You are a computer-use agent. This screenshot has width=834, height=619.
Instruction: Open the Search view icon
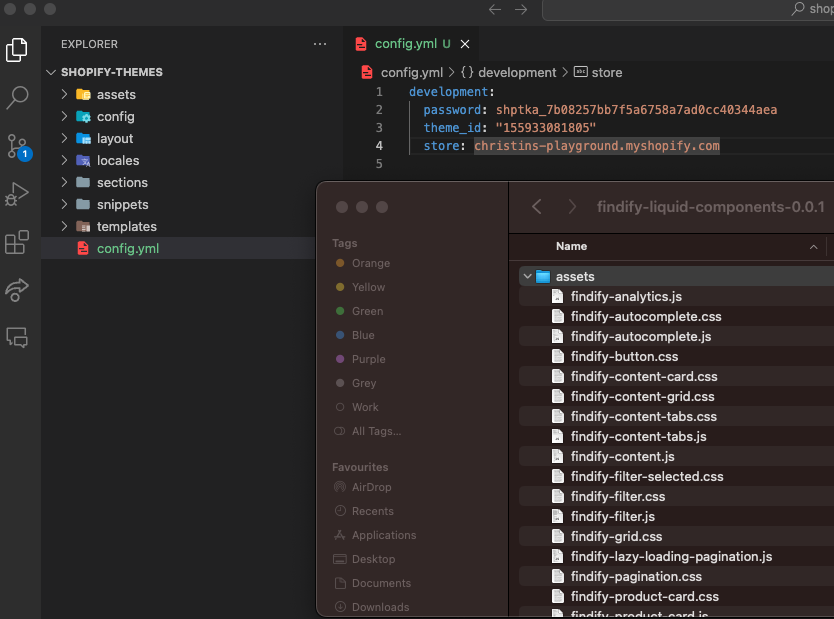point(17,98)
